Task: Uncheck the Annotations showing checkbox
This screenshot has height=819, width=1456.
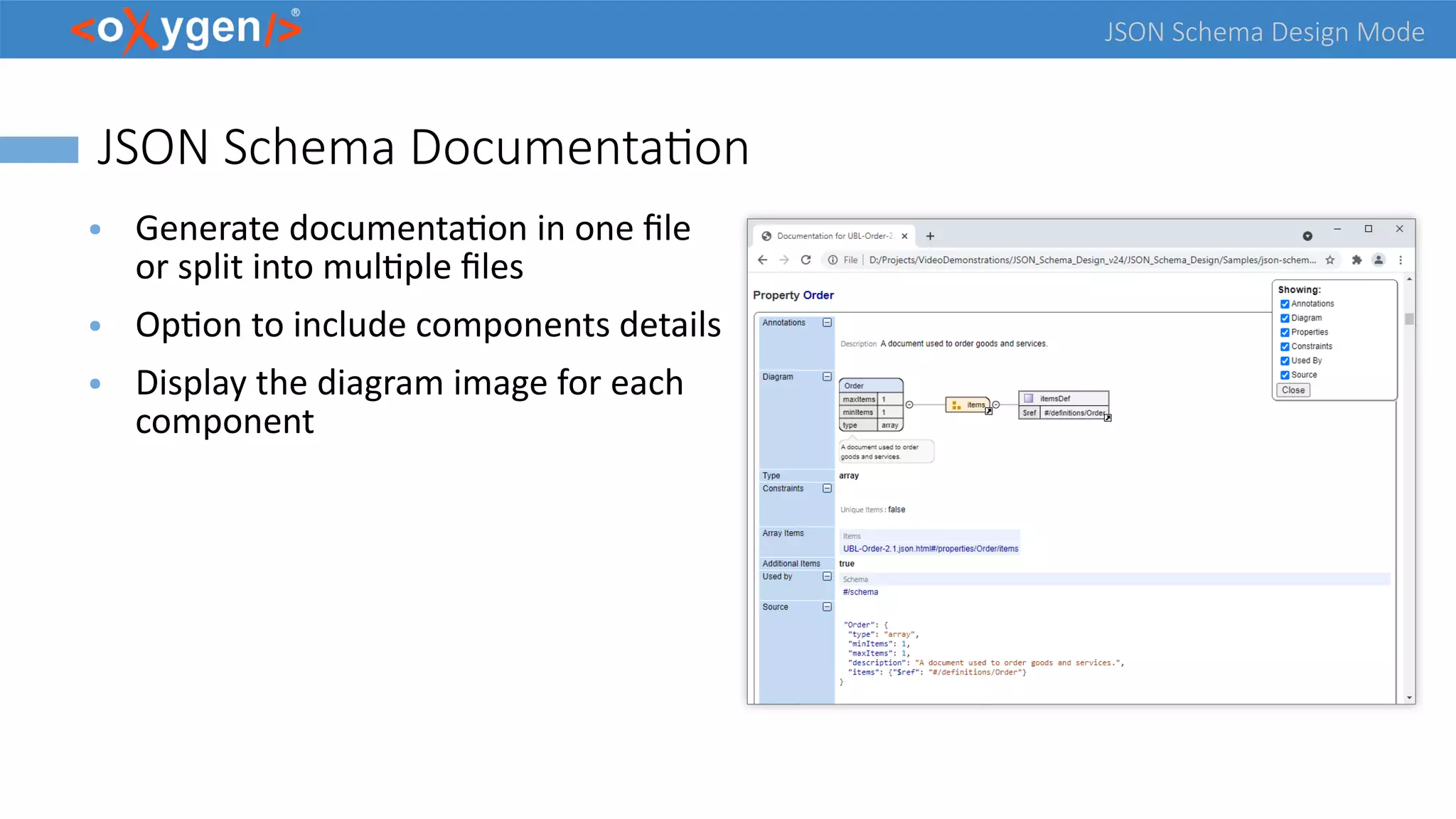Action: pyautogui.click(x=1285, y=304)
